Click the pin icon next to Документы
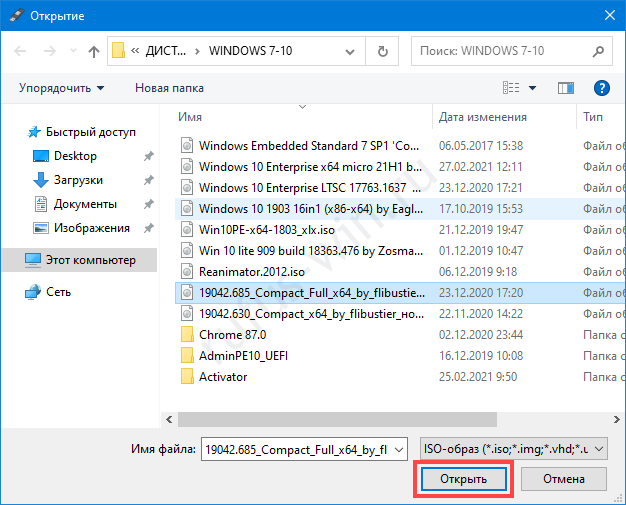Viewport: 626px width, 505px height. click(149, 204)
